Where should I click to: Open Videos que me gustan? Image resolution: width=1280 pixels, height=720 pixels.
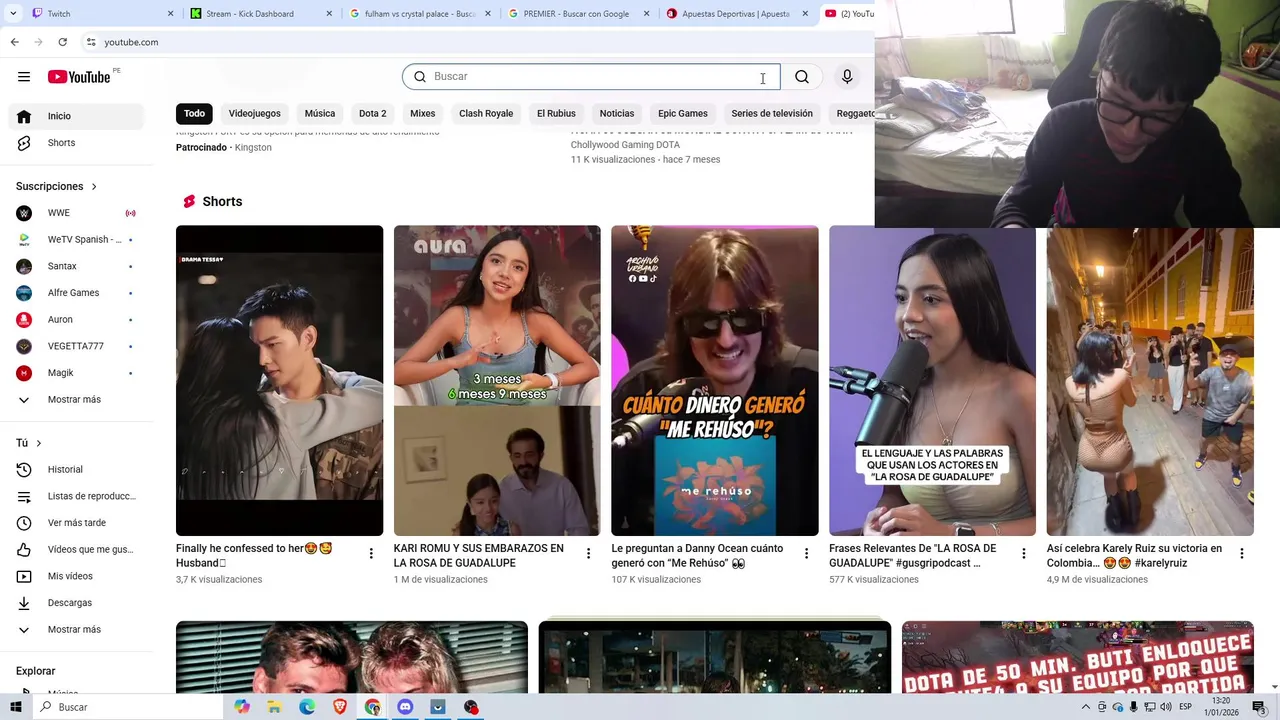click(x=76, y=550)
